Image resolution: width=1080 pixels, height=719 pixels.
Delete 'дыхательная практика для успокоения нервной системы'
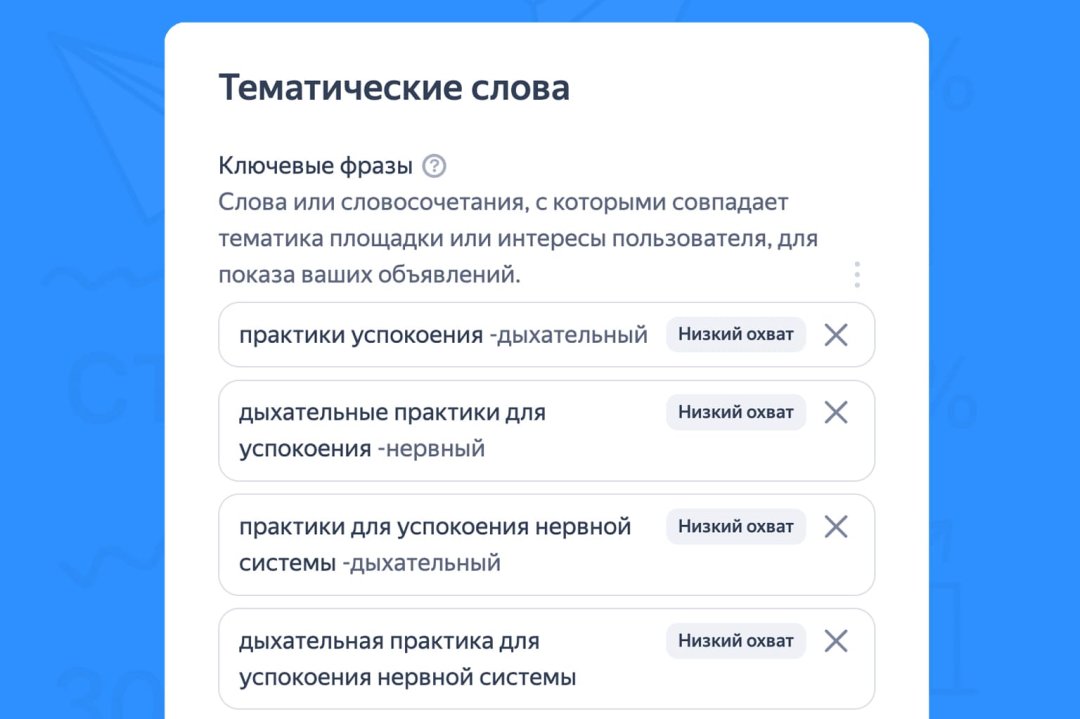(835, 641)
